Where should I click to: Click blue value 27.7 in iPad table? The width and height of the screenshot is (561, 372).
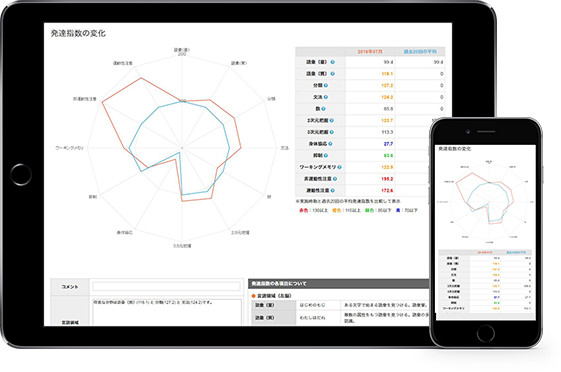(x=388, y=144)
